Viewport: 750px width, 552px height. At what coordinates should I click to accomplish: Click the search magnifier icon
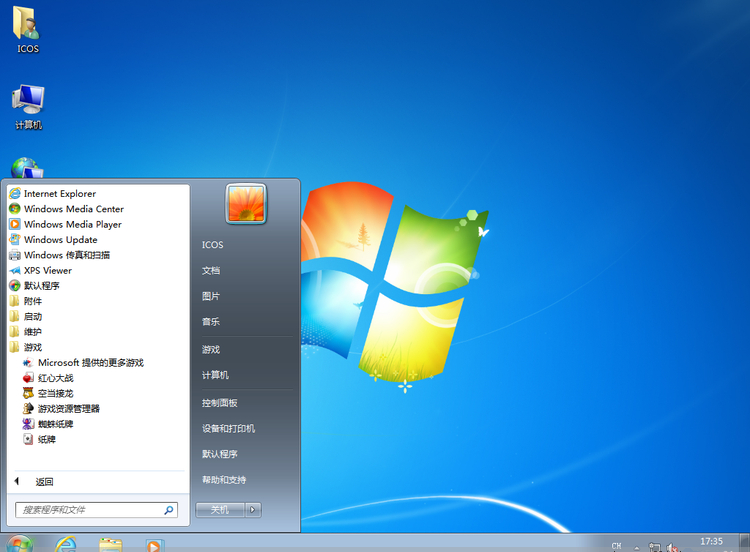point(169,510)
